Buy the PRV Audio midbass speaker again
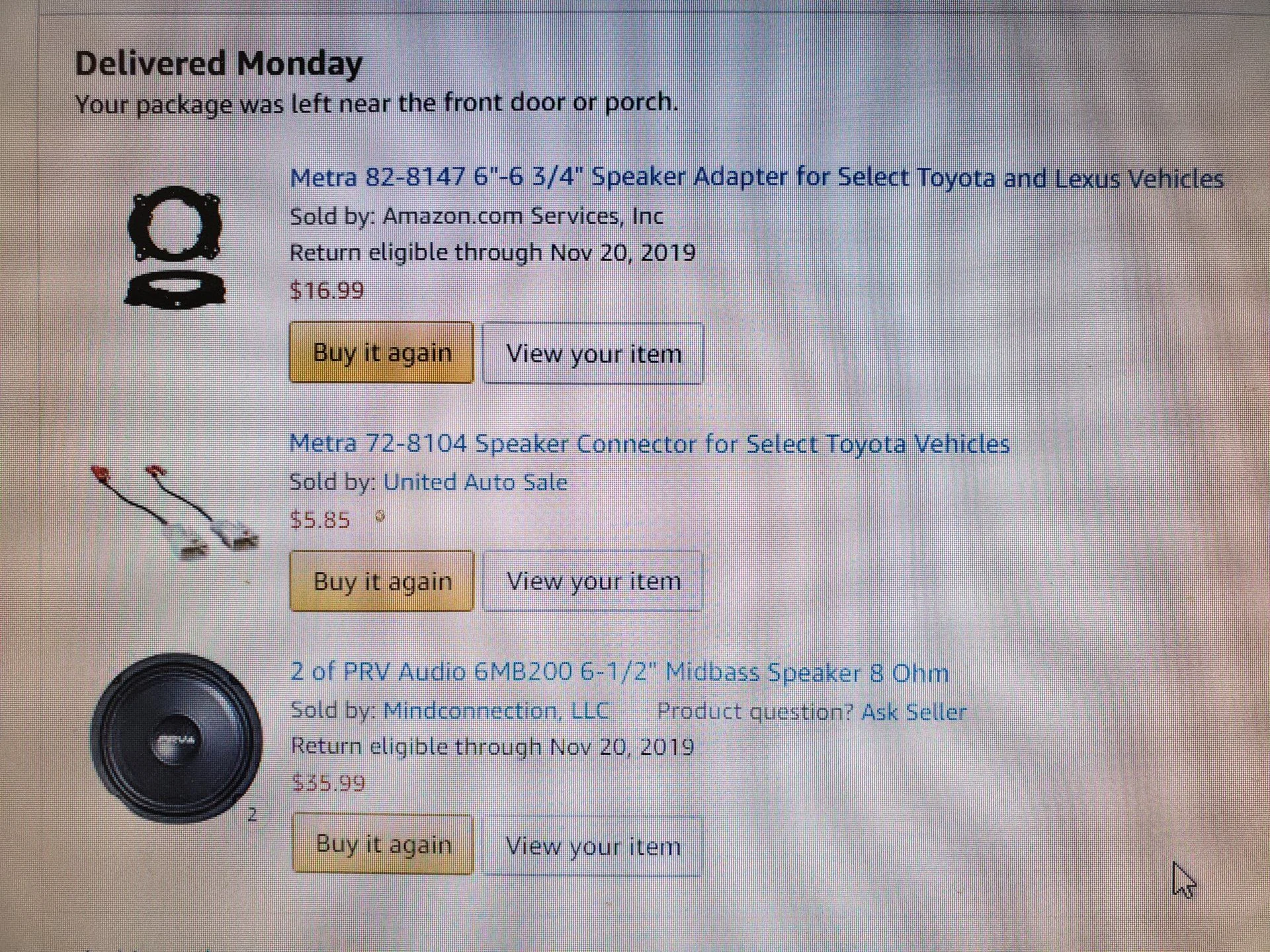 point(383,844)
